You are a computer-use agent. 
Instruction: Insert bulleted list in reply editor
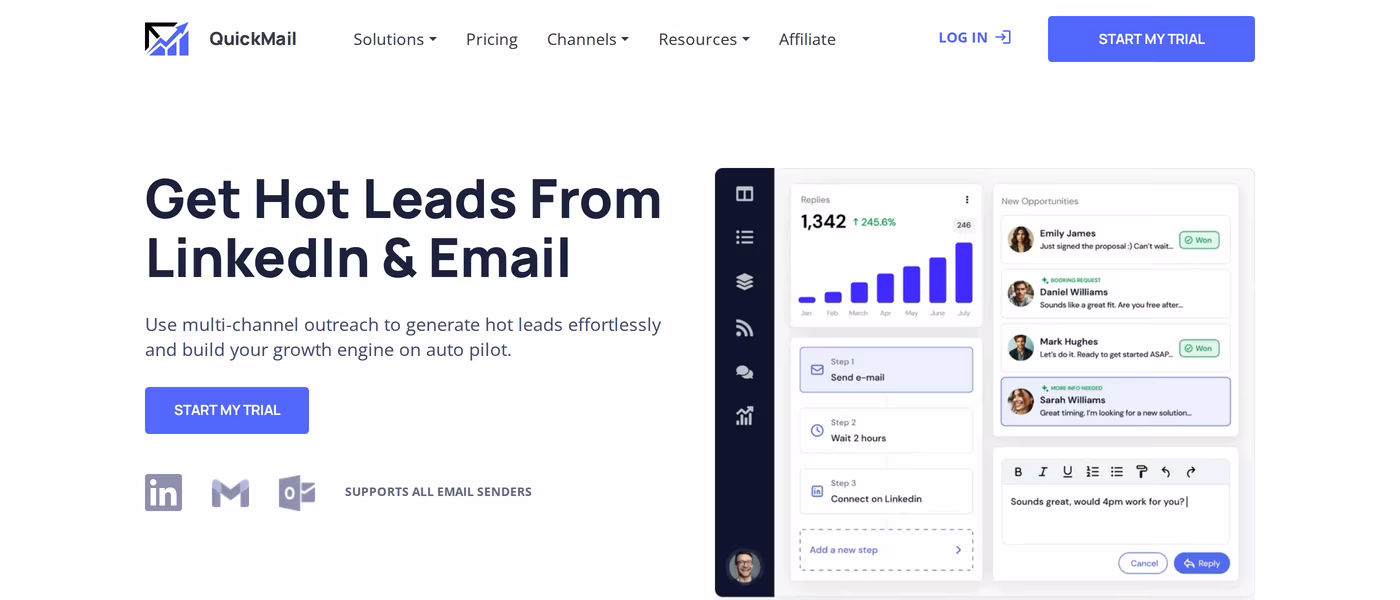1116,472
